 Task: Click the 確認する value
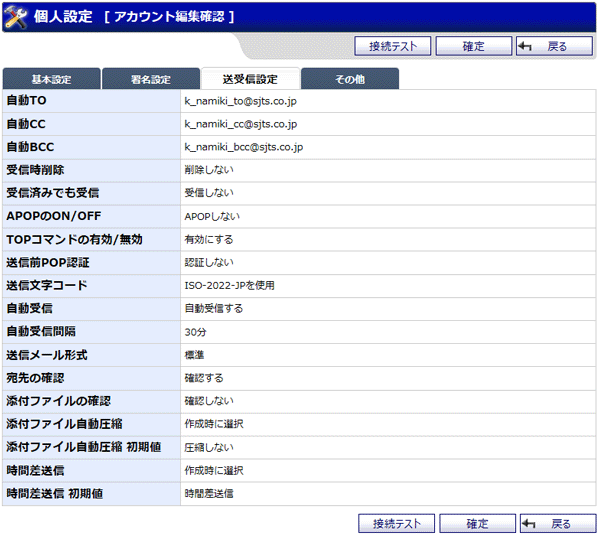coord(204,378)
